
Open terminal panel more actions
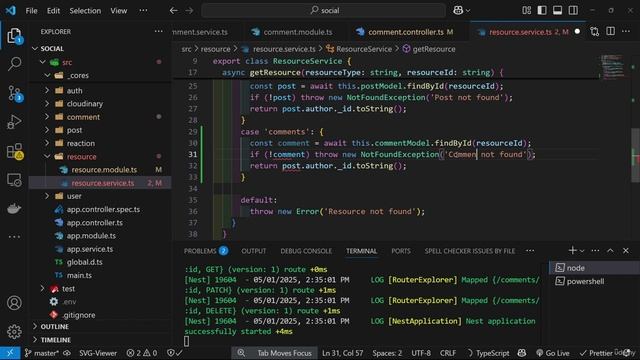pyautogui.click(x=596, y=251)
